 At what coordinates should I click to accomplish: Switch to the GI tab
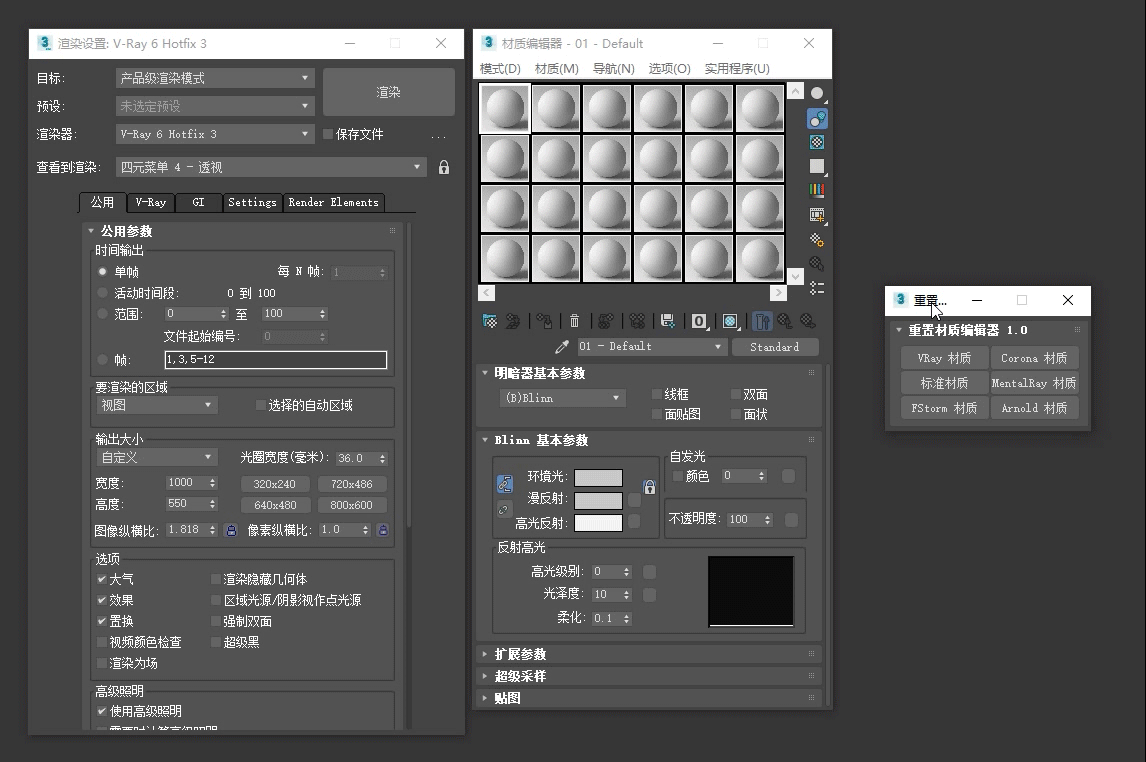[x=198, y=202]
